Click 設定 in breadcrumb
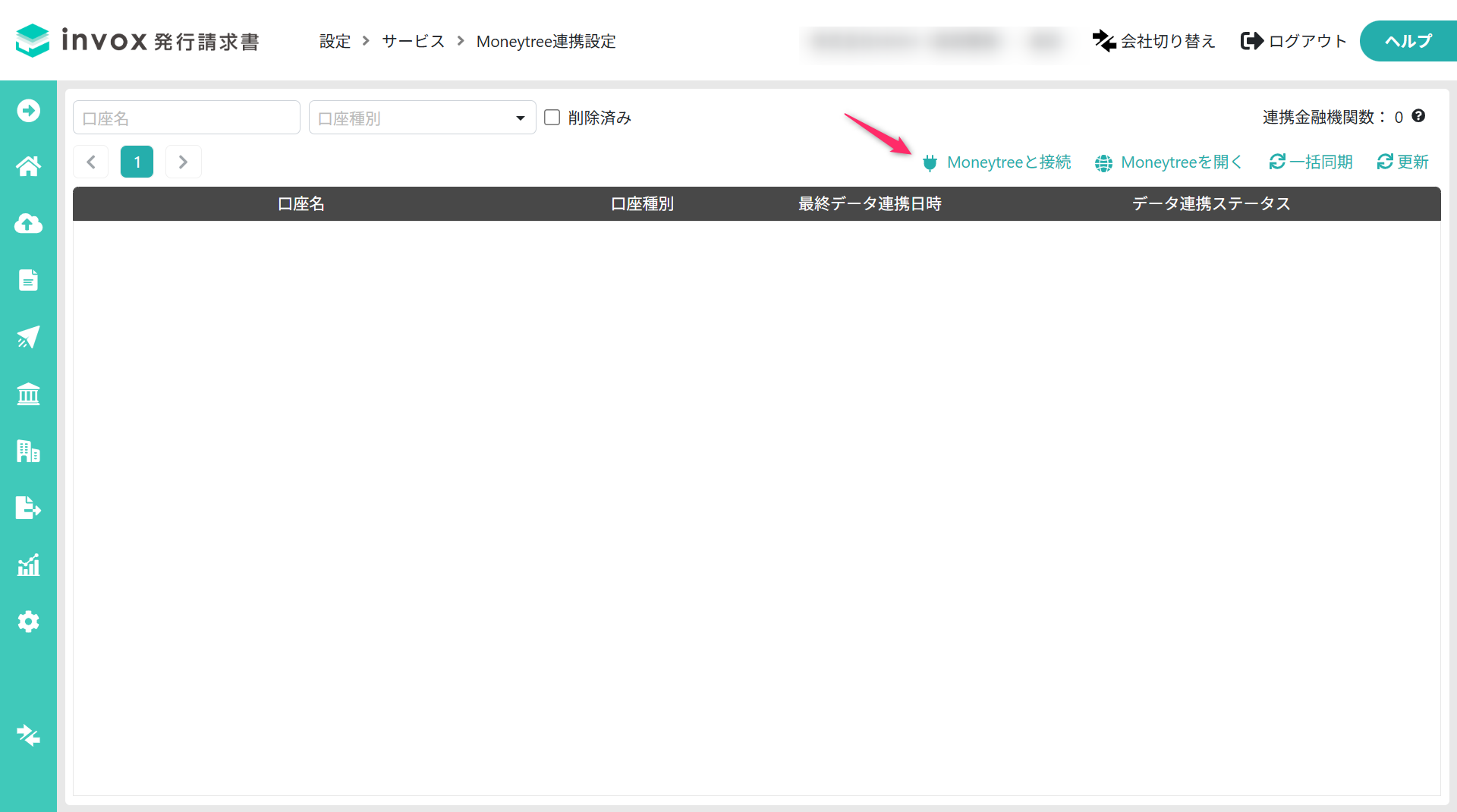1457x812 pixels. [335, 41]
